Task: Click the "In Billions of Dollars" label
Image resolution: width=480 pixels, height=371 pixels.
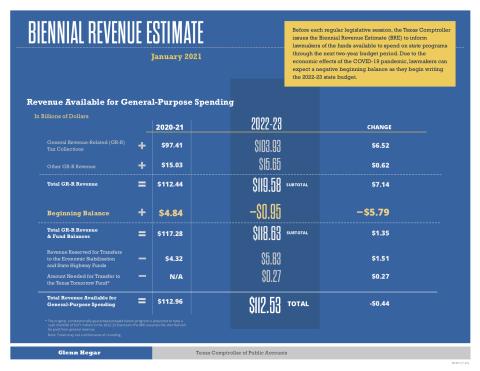Action: tap(61, 116)
